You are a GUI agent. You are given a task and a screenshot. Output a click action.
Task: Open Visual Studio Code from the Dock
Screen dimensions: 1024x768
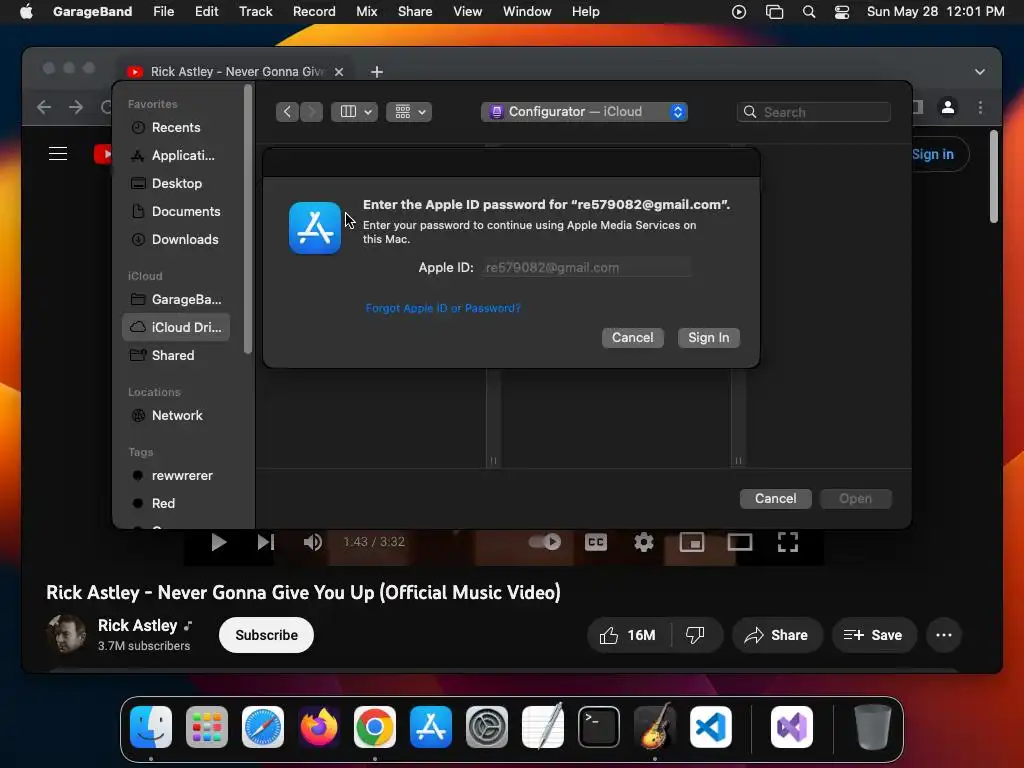(711, 727)
